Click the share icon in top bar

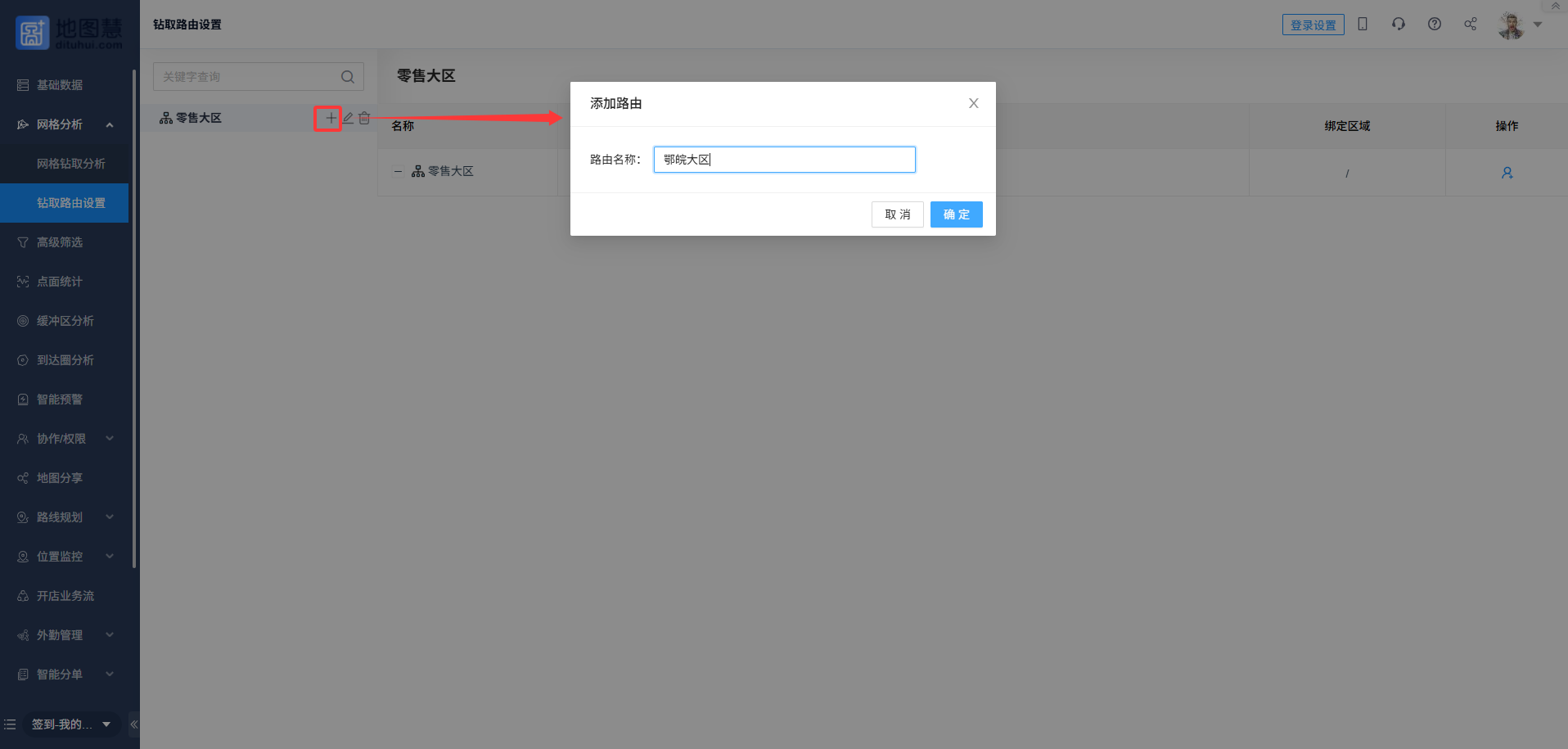(1470, 25)
